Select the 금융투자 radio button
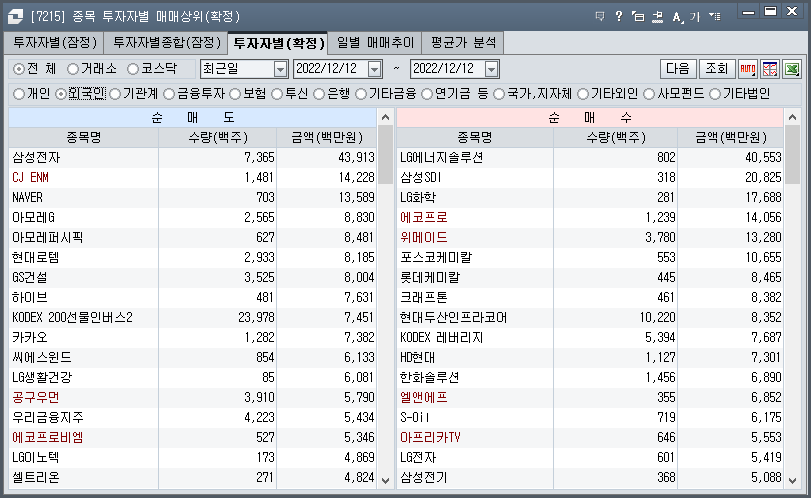Screen dimensions: 811x498 [x=169, y=94]
